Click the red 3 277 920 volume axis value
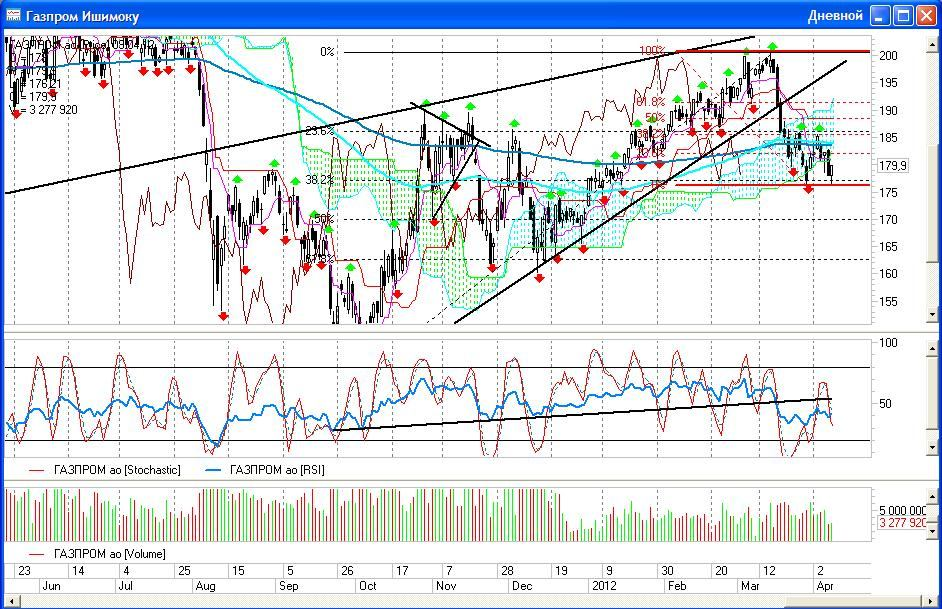This screenshot has width=942, height=609. tap(902, 523)
